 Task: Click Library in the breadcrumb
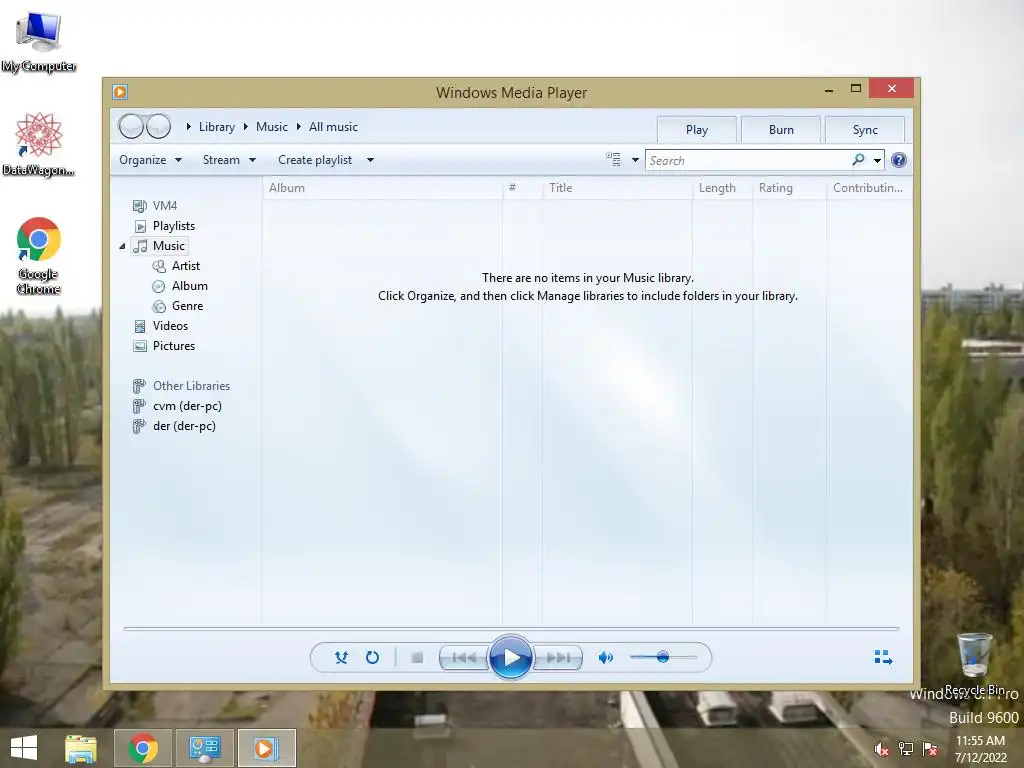point(217,127)
